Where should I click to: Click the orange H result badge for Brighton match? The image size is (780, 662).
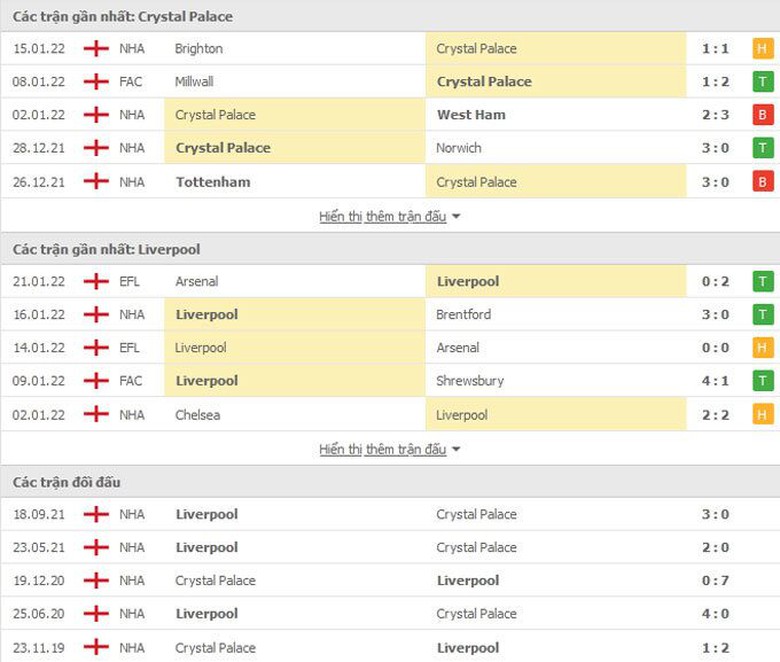(763, 48)
